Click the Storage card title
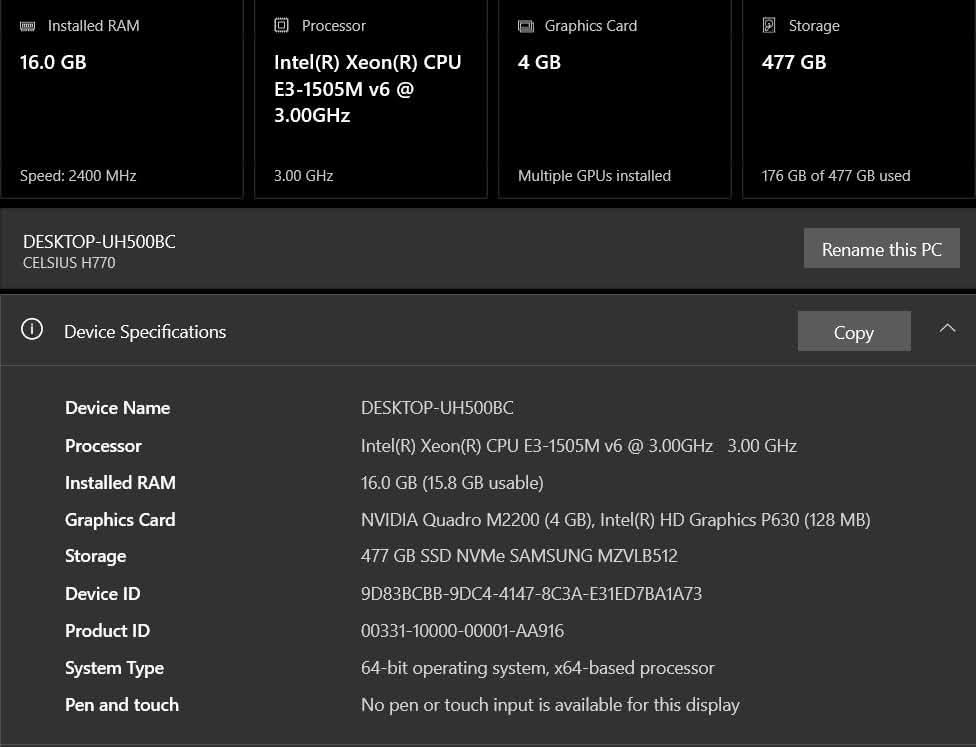 (814, 26)
